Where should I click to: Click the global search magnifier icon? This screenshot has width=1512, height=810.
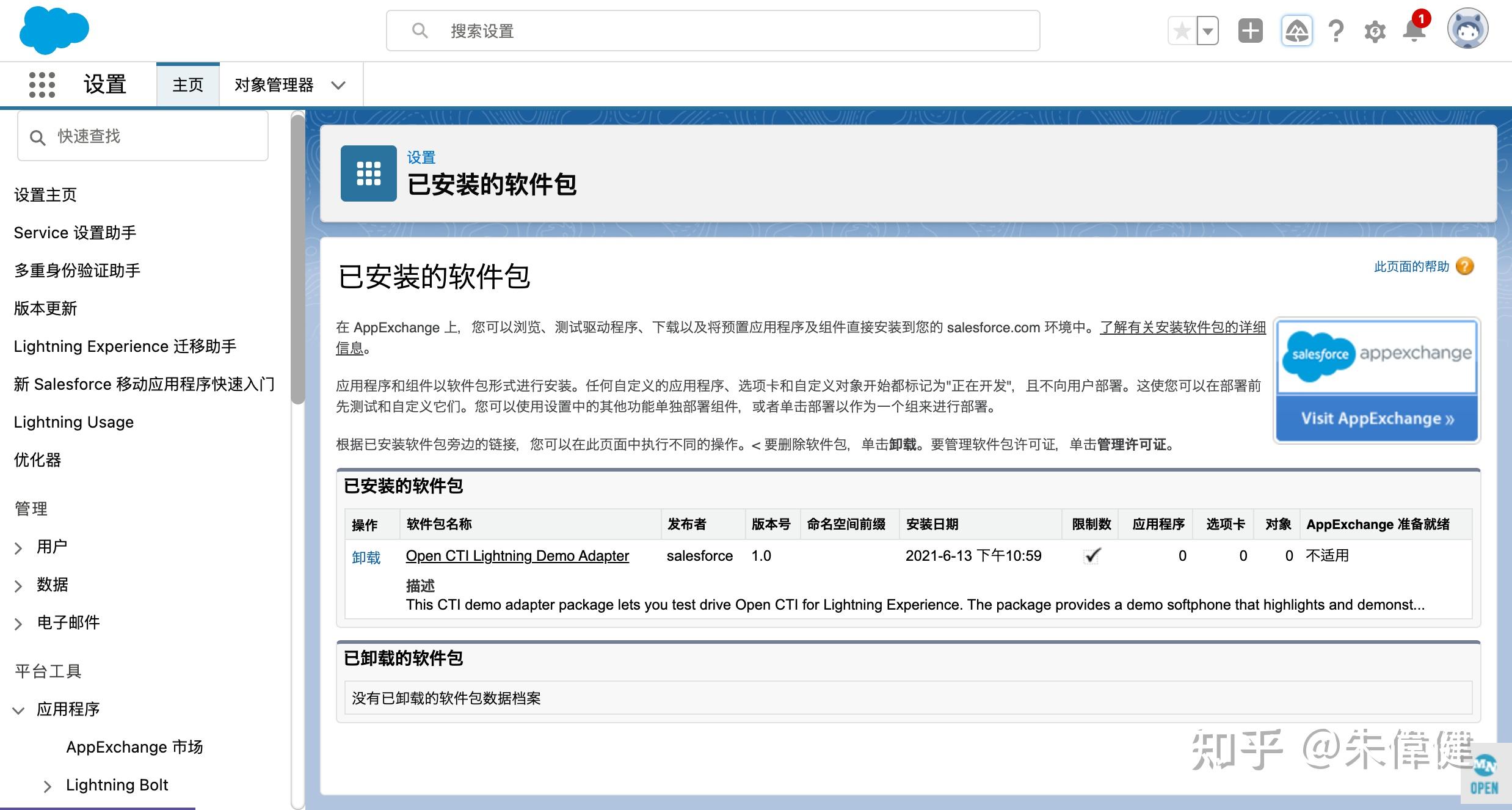pyautogui.click(x=420, y=30)
